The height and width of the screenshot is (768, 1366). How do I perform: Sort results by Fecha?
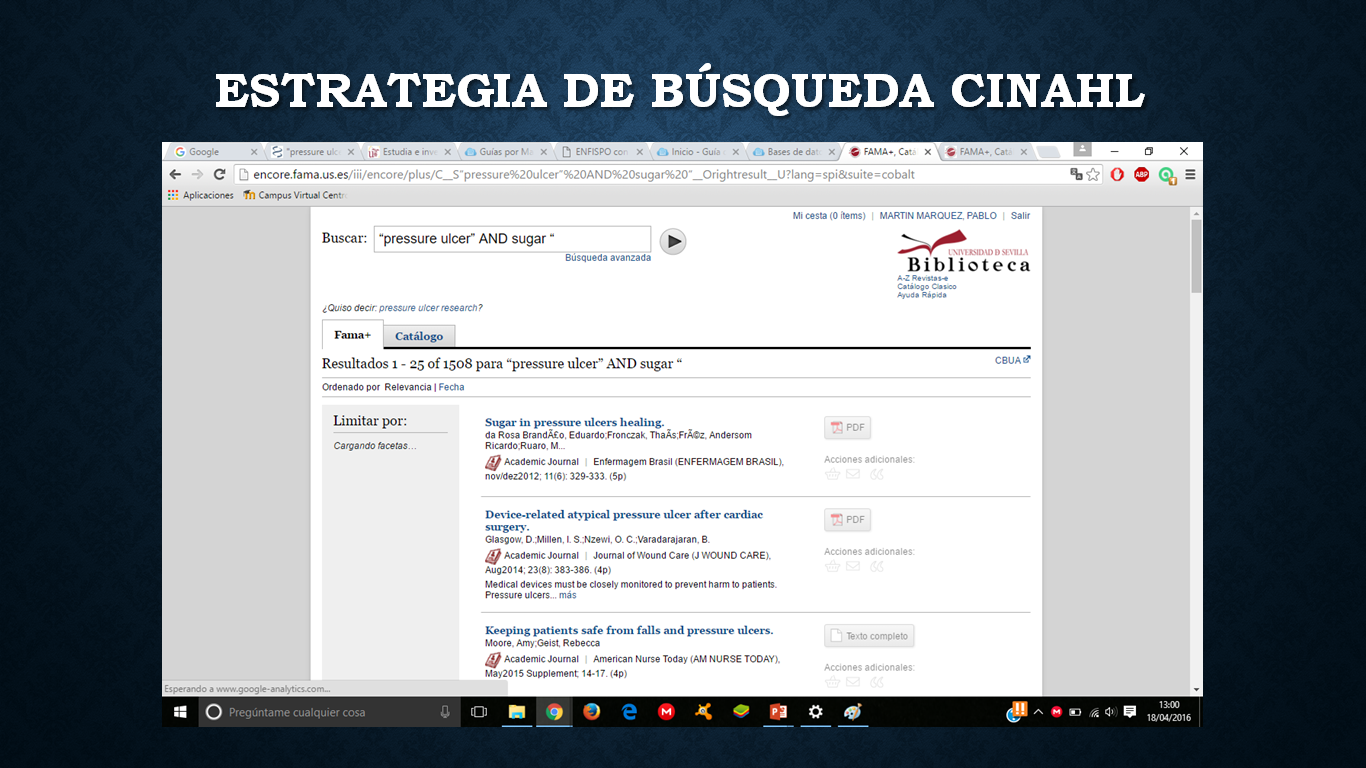451,387
